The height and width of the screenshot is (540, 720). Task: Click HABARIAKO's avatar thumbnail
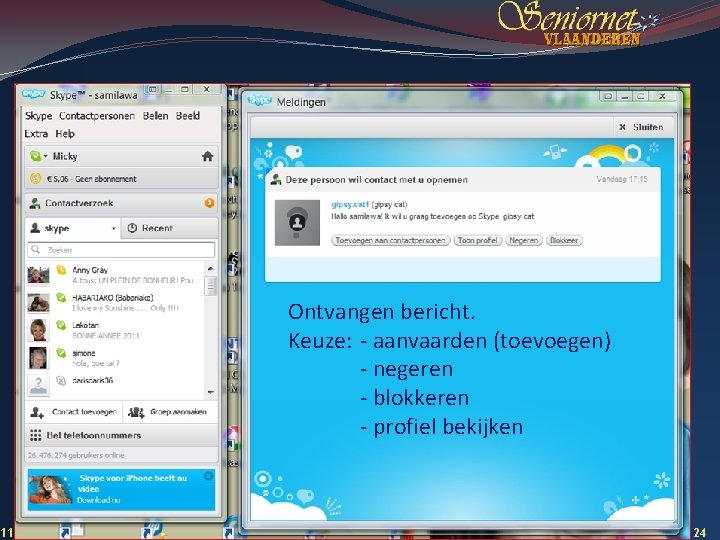[38, 303]
